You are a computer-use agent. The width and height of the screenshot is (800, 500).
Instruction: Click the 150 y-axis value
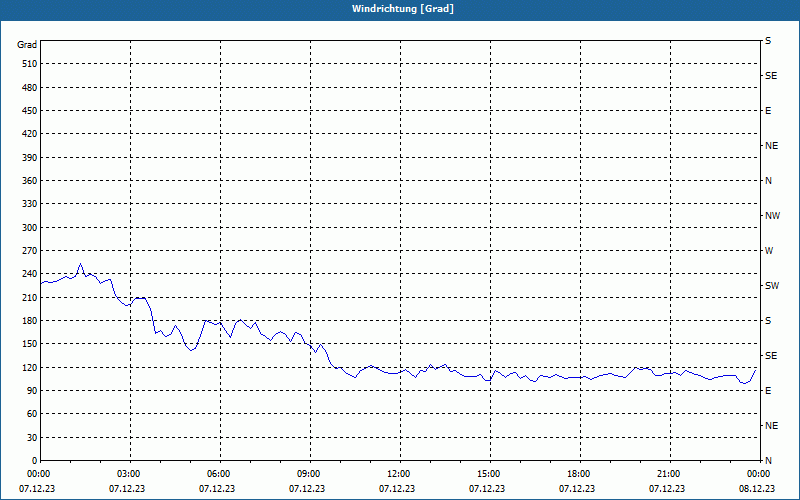tap(30, 344)
